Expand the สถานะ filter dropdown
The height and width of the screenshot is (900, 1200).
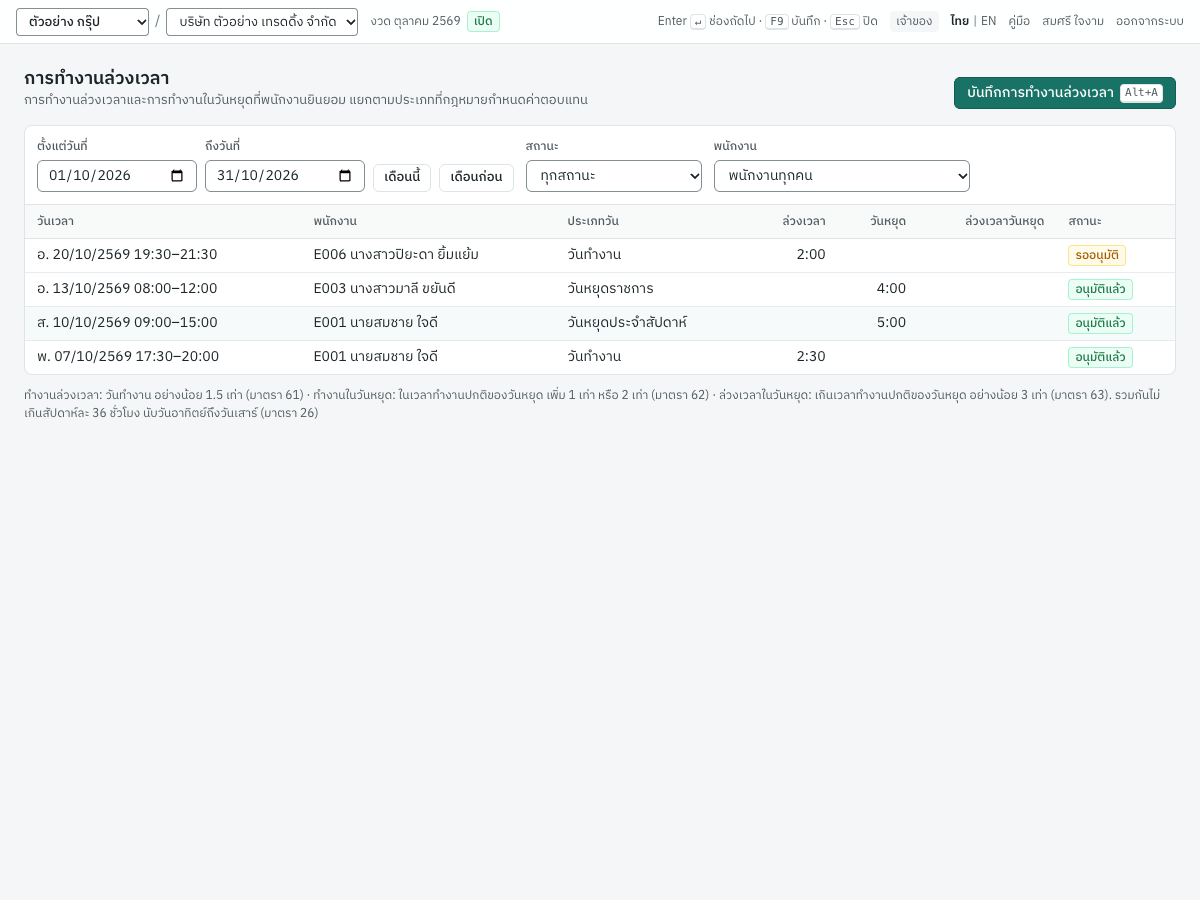click(x=614, y=176)
